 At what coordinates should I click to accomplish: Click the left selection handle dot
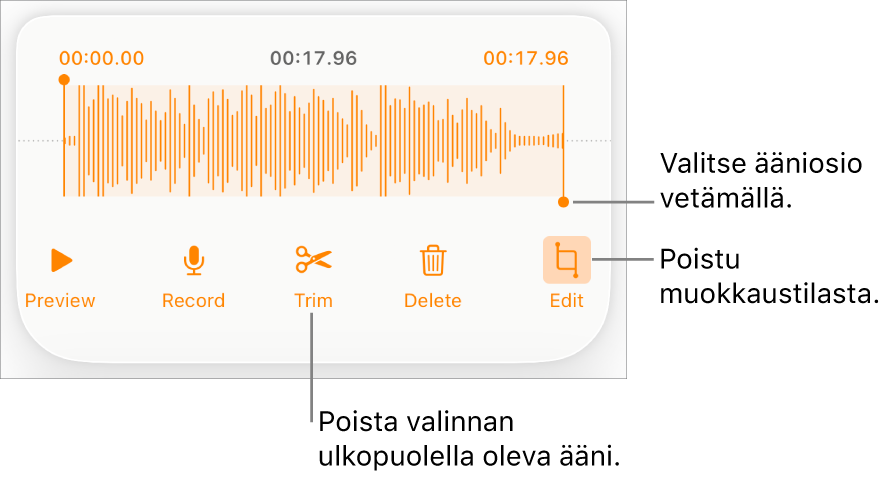[x=65, y=80]
